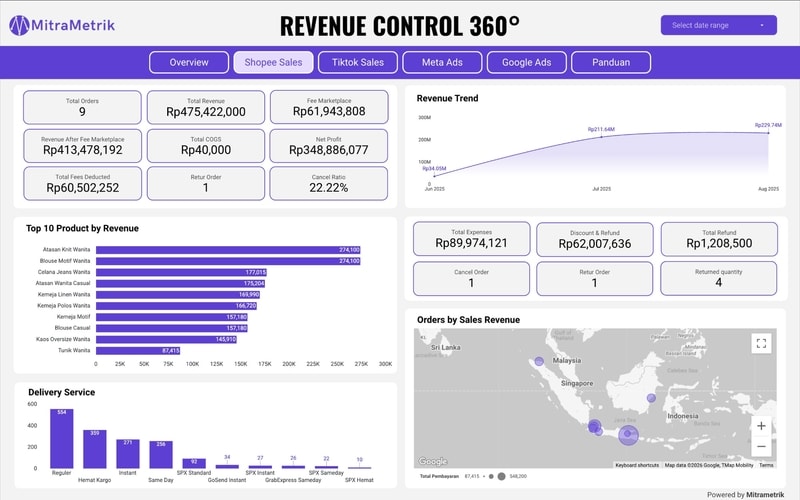The image size is (800, 500).
Task: Click the MitraMetrik logo icon
Action: click(21, 25)
